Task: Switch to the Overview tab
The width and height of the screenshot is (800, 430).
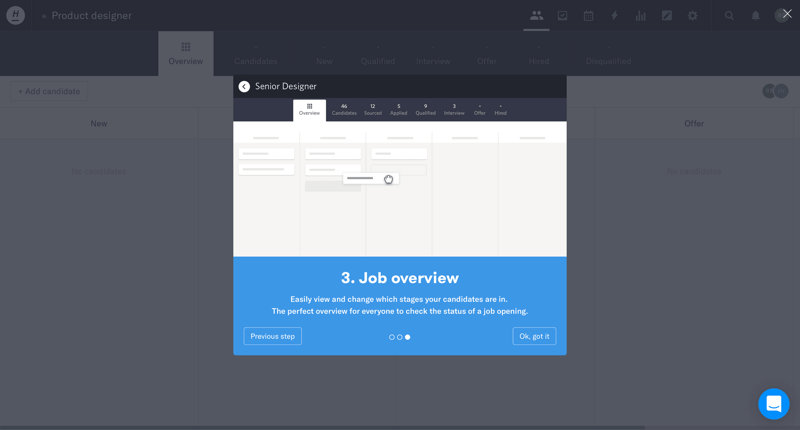Action: tap(186, 54)
